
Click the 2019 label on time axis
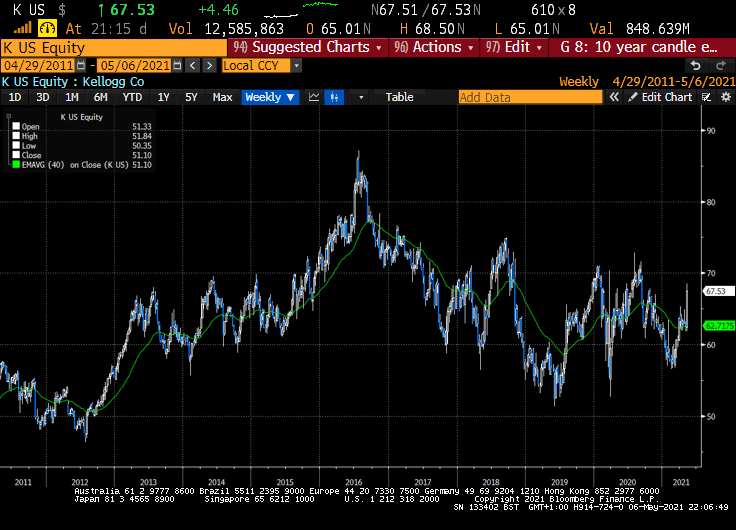(559, 482)
